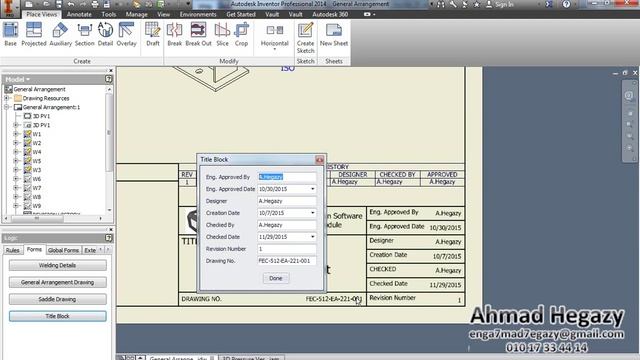Select the Draft view tool
Image resolution: width=640 pixels, height=360 pixels.
(153, 34)
